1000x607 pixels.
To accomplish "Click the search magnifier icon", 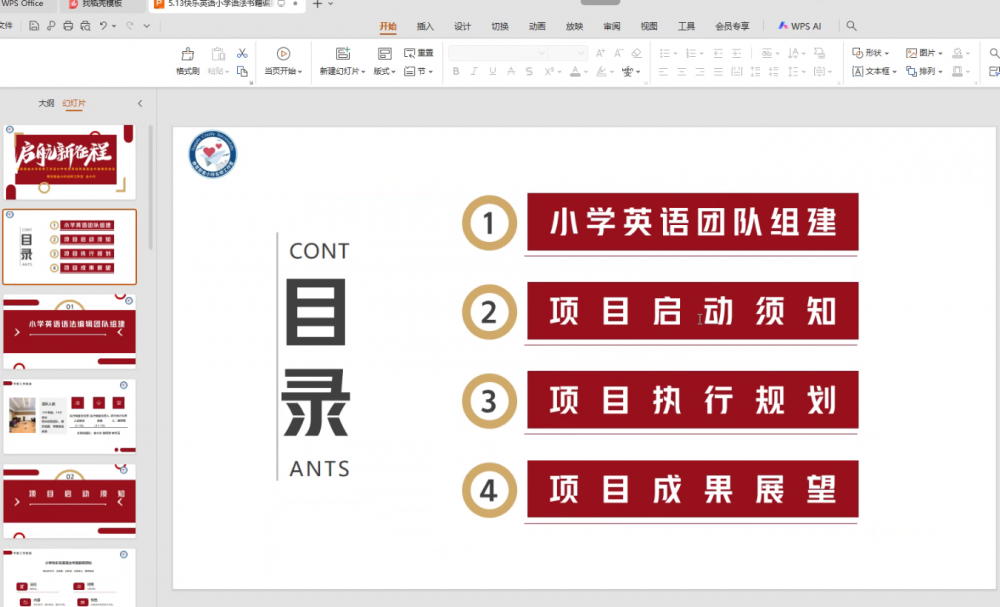I will click(851, 27).
